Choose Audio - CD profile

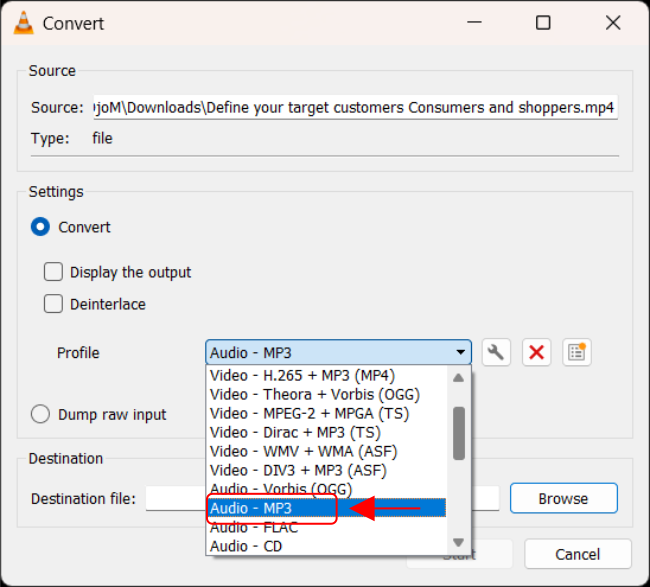tap(326, 546)
